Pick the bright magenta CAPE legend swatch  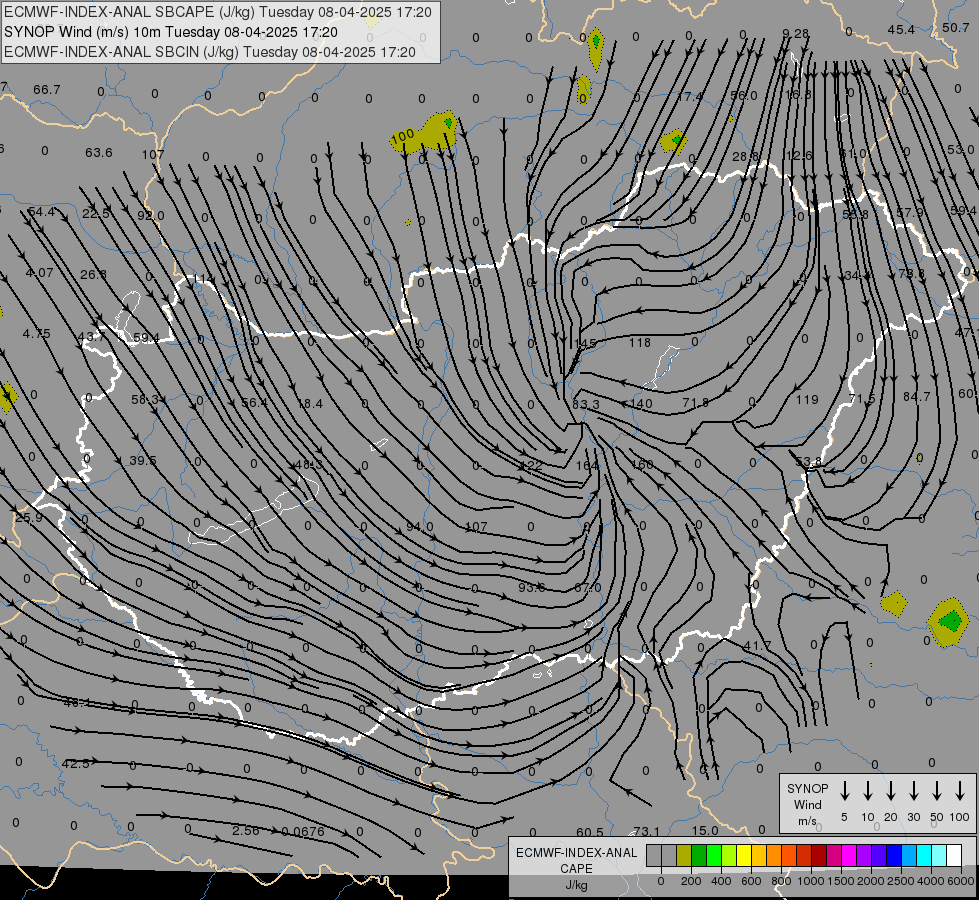coord(849,856)
